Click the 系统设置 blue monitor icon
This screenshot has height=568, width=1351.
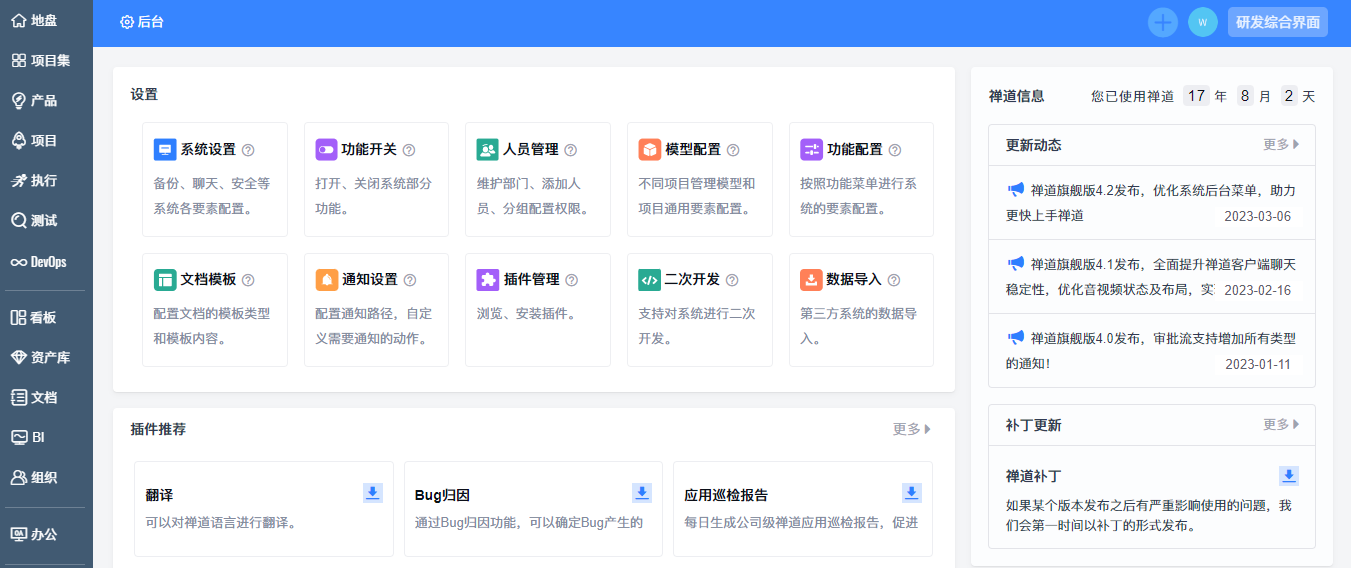[165, 150]
